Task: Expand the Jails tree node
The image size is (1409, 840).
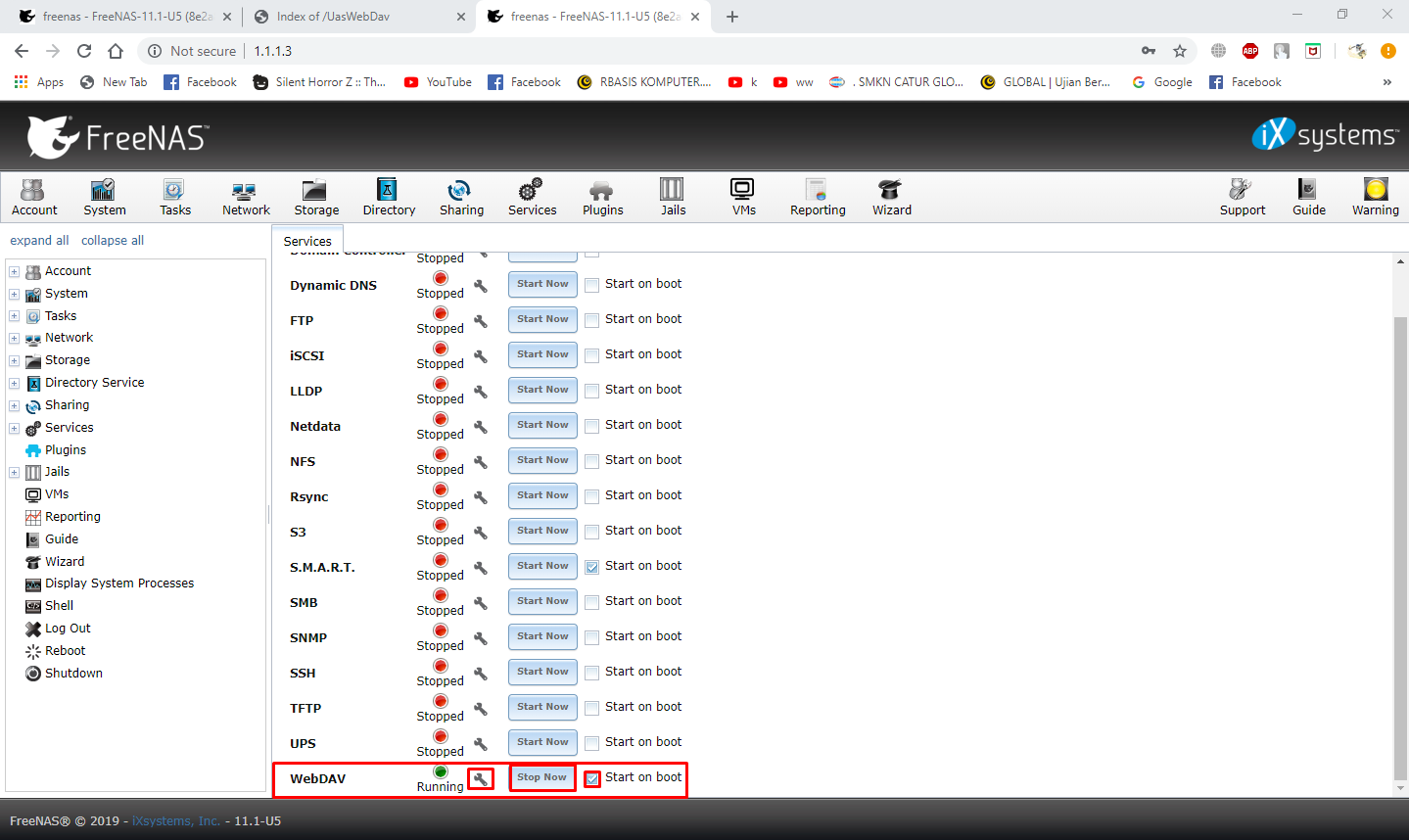Action: (15, 472)
